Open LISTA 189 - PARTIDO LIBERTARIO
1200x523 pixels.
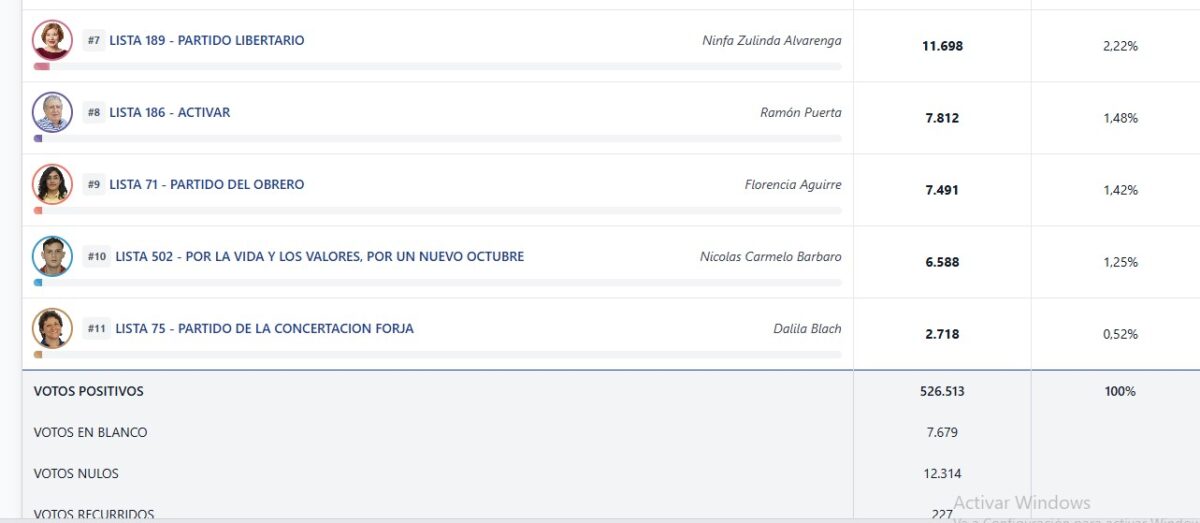click(207, 41)
